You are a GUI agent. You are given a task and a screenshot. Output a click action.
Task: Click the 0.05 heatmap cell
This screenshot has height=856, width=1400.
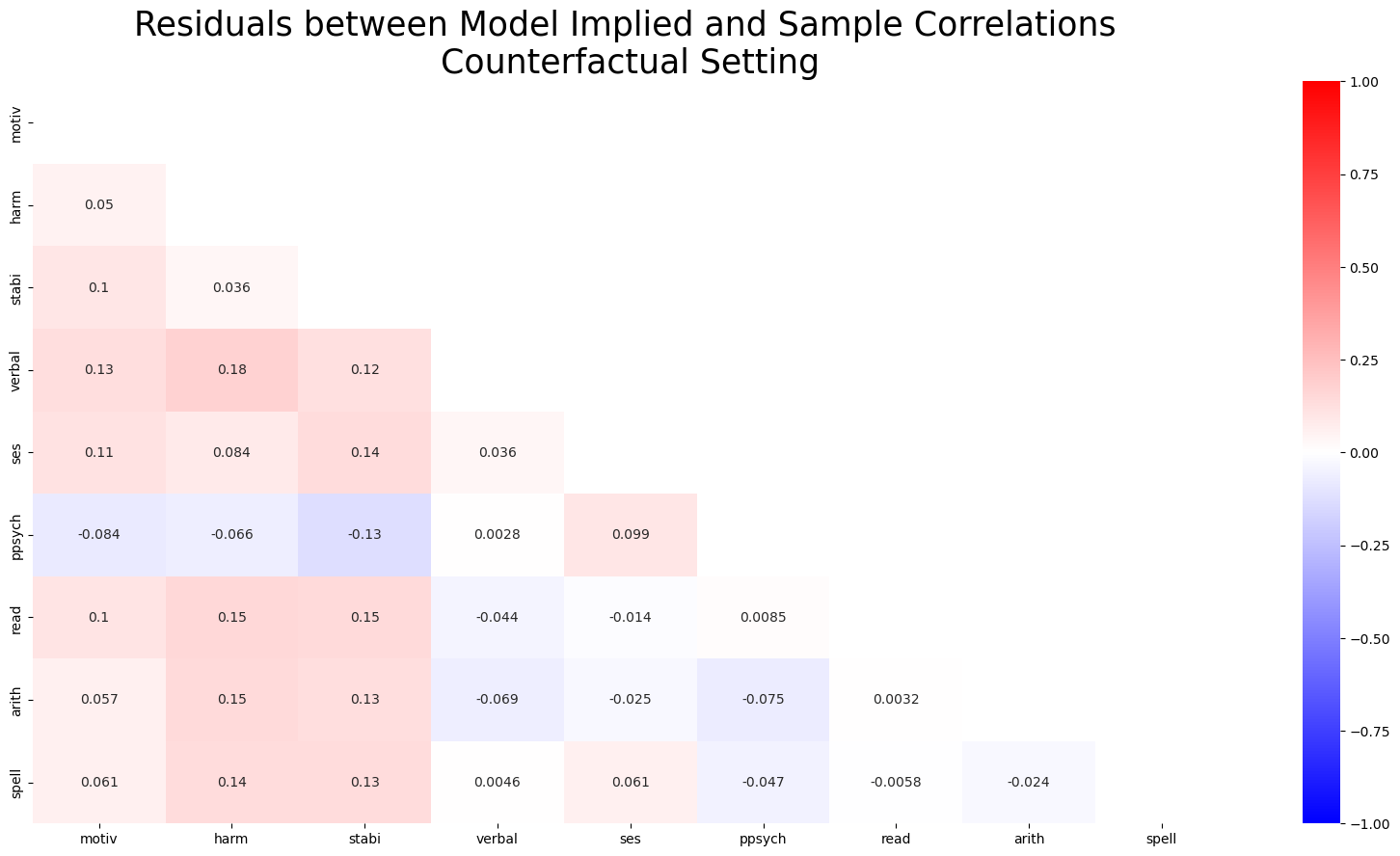99,205
